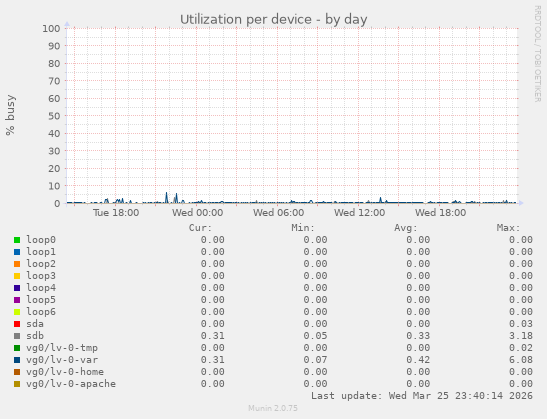This screenshot has height=419, width=547.
Task: Select the loop4 legend label
Action: [x=41, y=288]
